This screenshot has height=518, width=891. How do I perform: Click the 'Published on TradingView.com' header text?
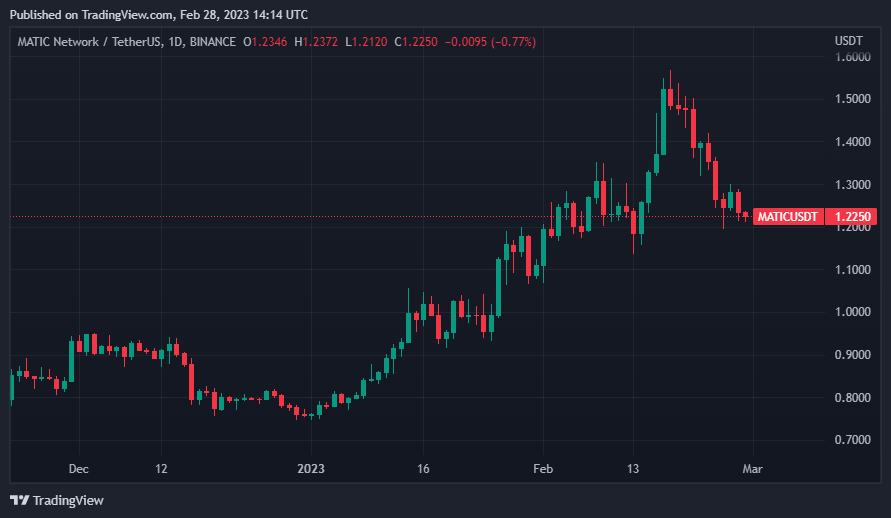[x=85, y=15]
